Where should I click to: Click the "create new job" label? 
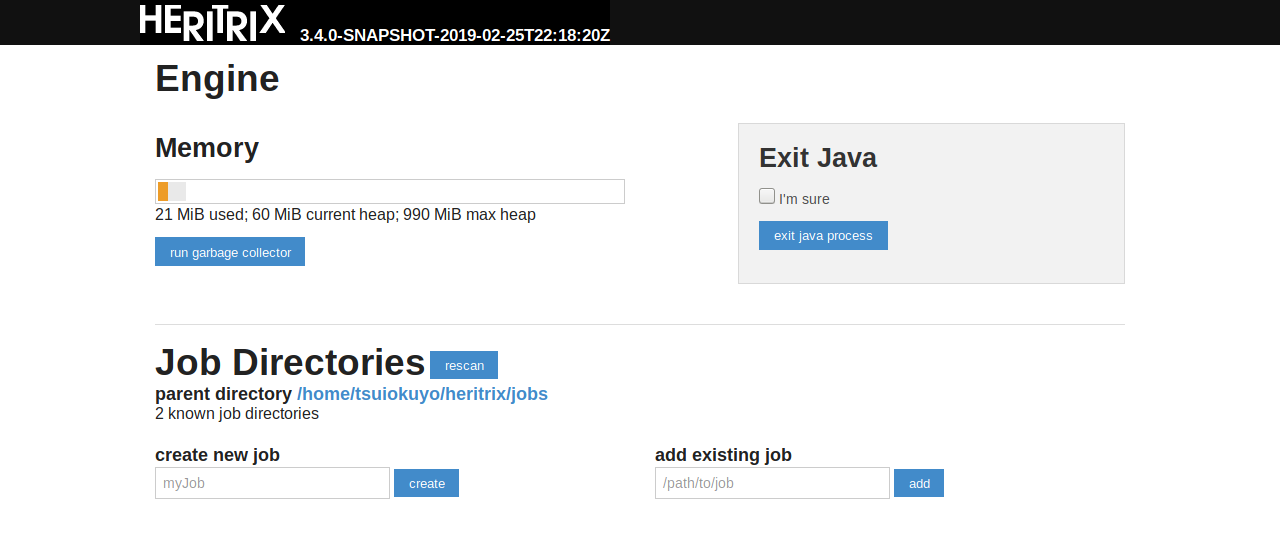pyautogui.click(x=217, y=455)
